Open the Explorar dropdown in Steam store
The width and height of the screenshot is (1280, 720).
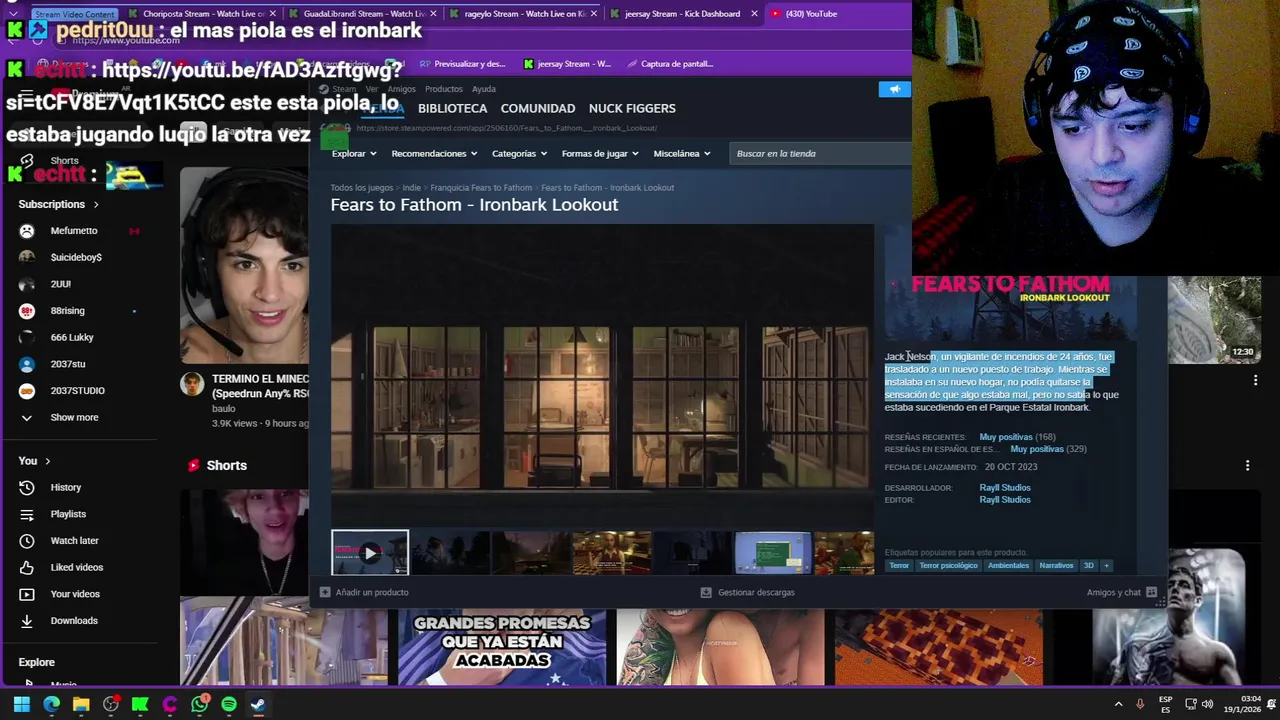(354, 153)
